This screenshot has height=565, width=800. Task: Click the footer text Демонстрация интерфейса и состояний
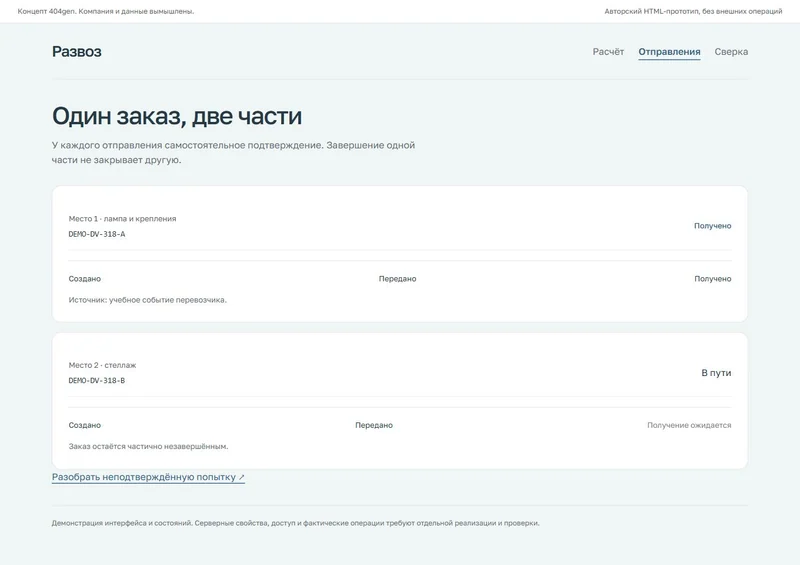point(295,523)
